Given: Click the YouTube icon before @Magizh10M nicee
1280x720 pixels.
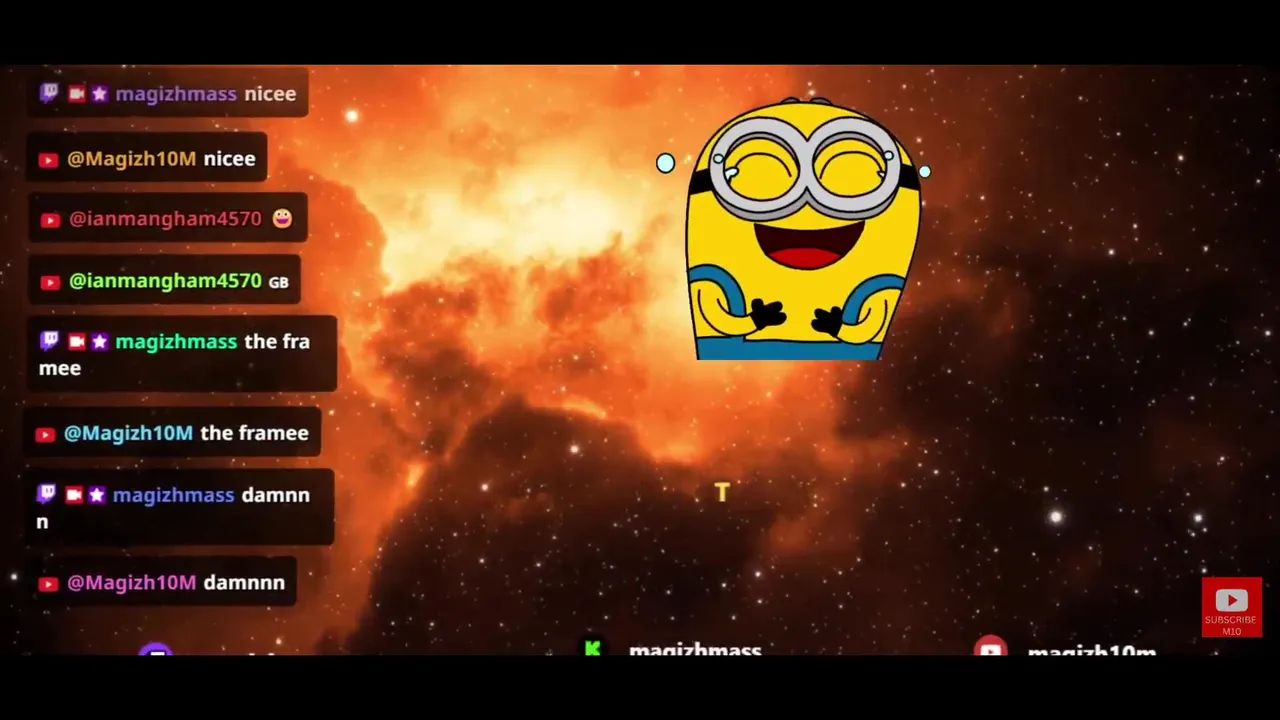Looking at the screenshot, I should pos(48,160).
